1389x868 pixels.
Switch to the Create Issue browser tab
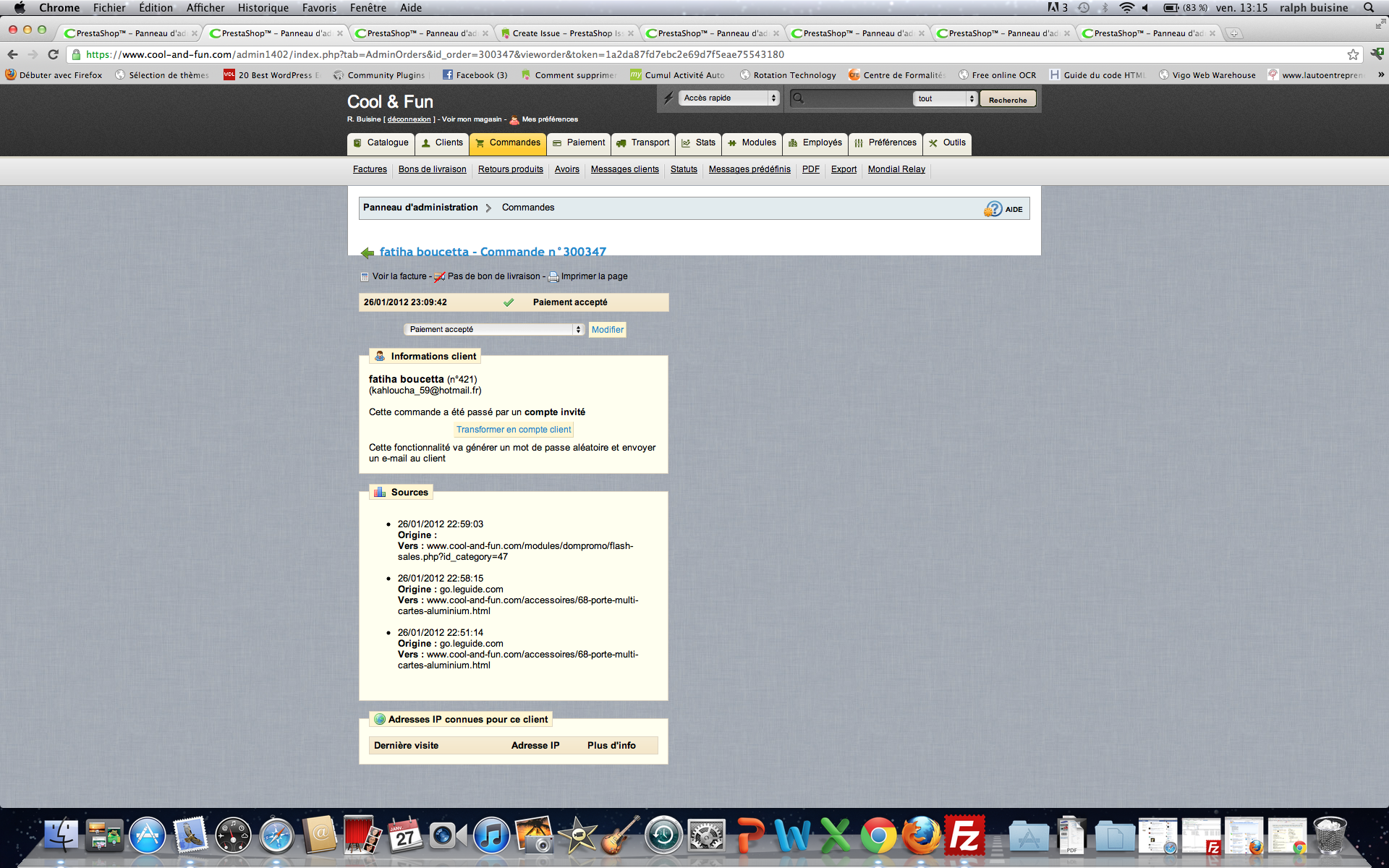coord(566,33)
